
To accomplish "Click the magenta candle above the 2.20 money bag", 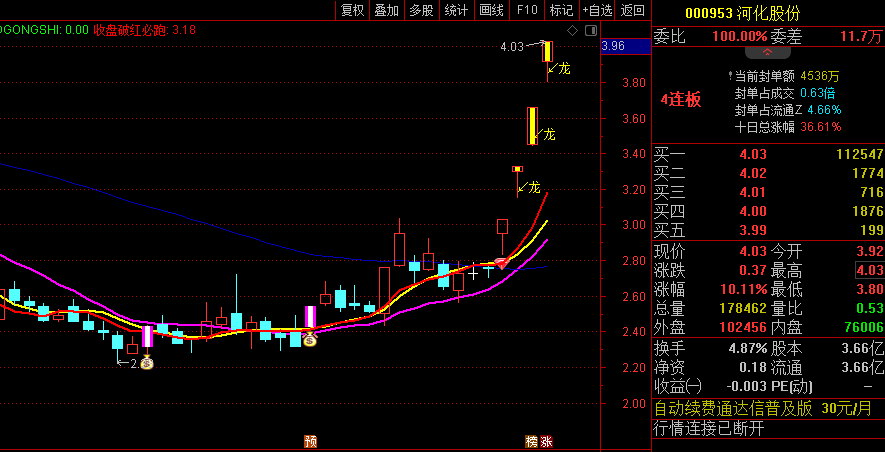I will click(x=147, y=336).
